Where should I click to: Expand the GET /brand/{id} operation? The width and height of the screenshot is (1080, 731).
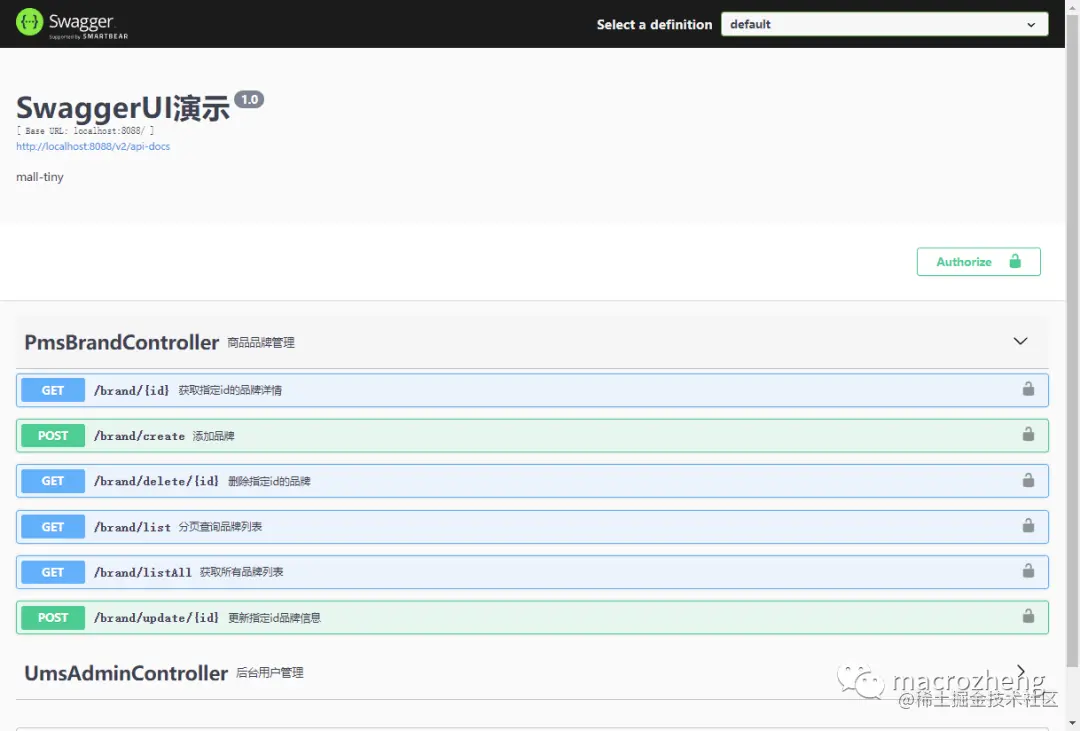[532, 390]
